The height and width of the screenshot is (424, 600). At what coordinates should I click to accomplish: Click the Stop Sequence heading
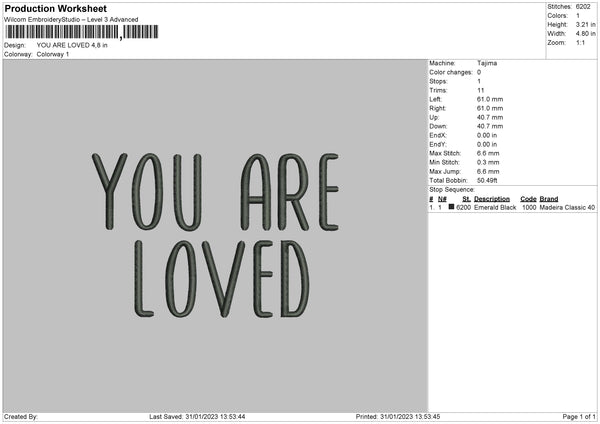(452, 190)
